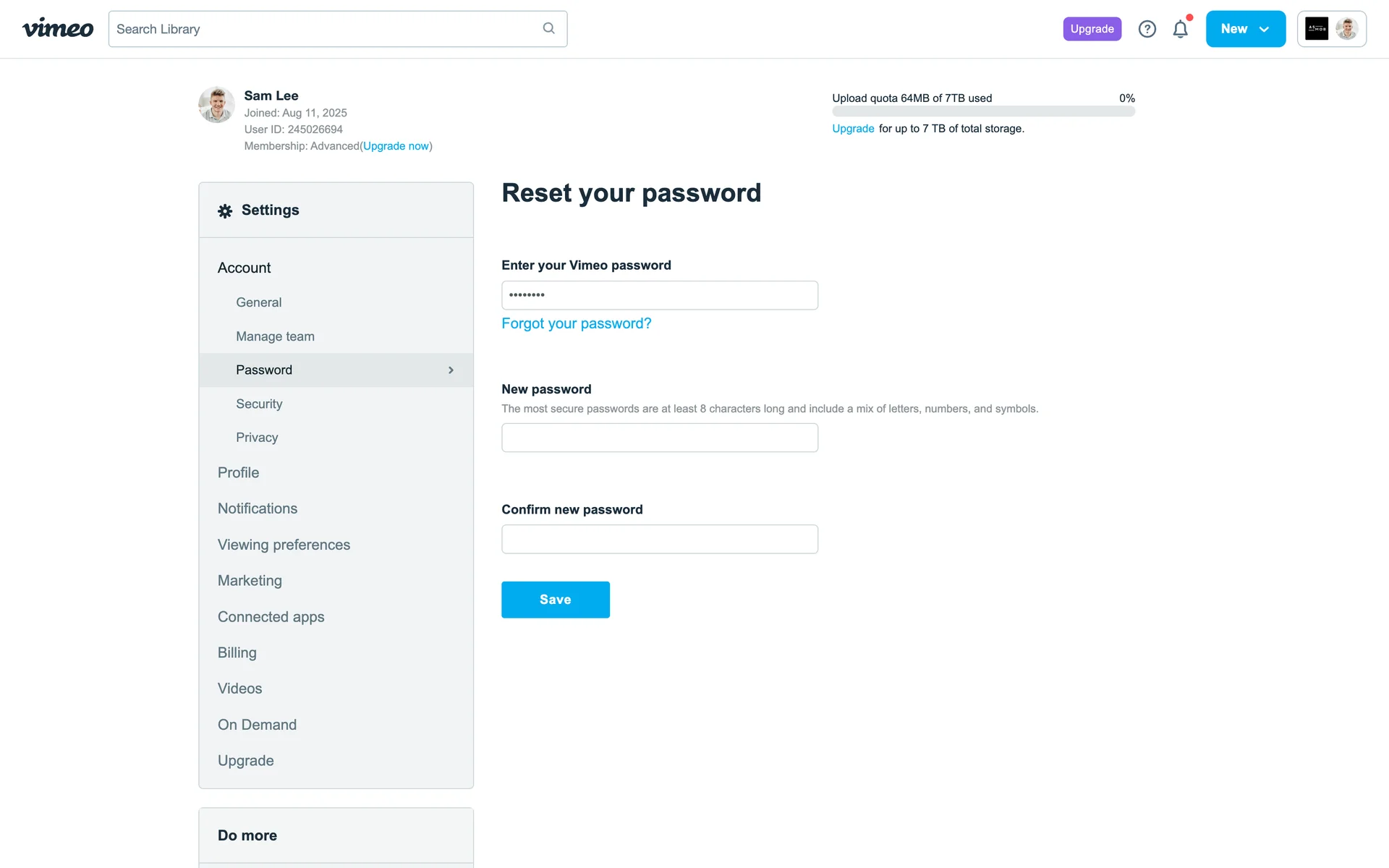Click the chevron beside Password
The width and height of the screenshot is (1389, 868).
(451, 370)
